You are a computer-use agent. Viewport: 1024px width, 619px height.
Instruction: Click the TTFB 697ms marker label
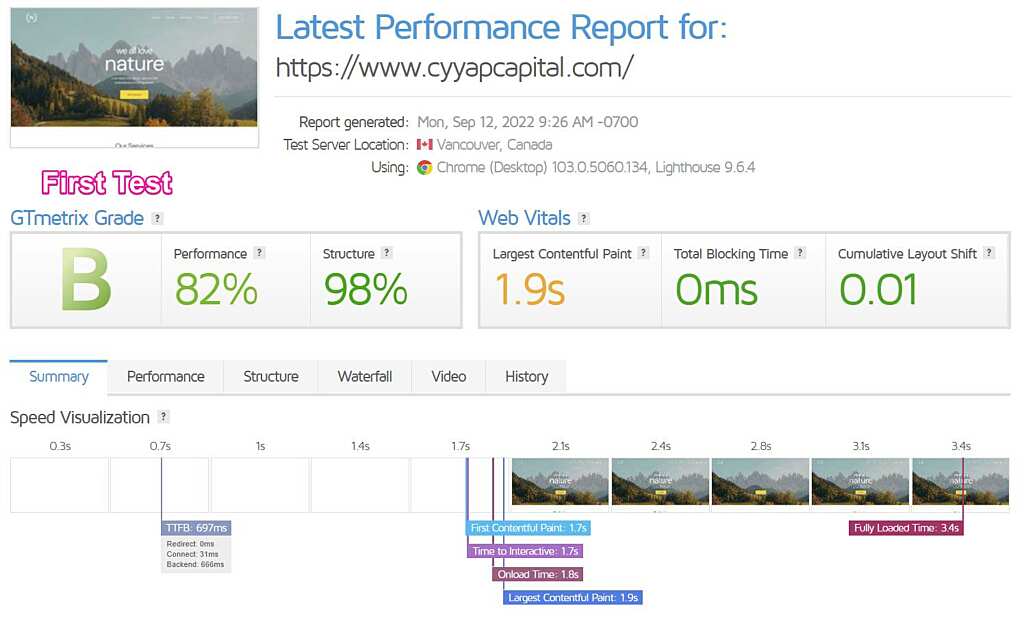[196, 528]
